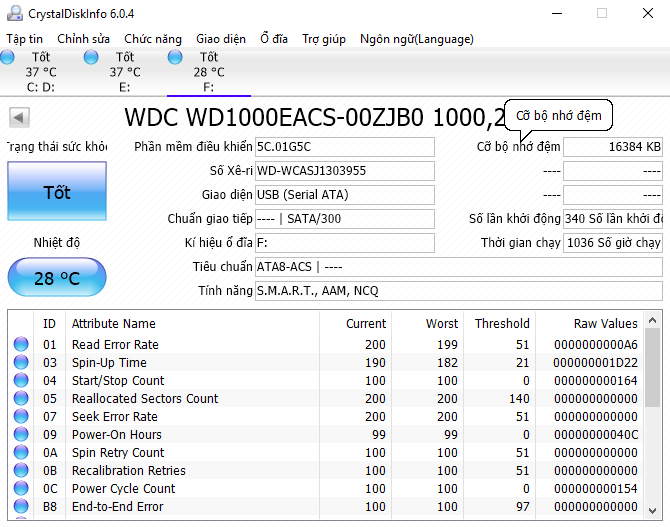Image resolution: width=670 pixels, height=527 pixels.
Task: Click status circle for Spin-Up Time
Action: (21, 362)
